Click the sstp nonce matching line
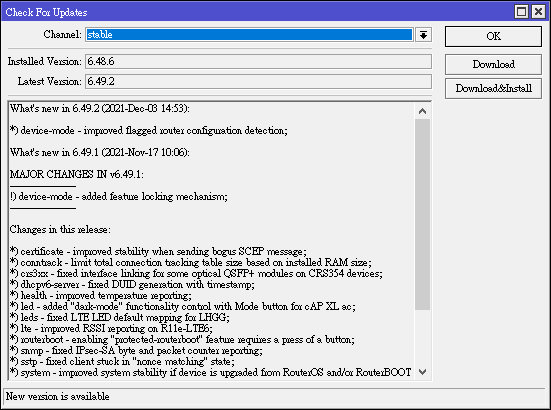551x410 pixels. [122, 362]
